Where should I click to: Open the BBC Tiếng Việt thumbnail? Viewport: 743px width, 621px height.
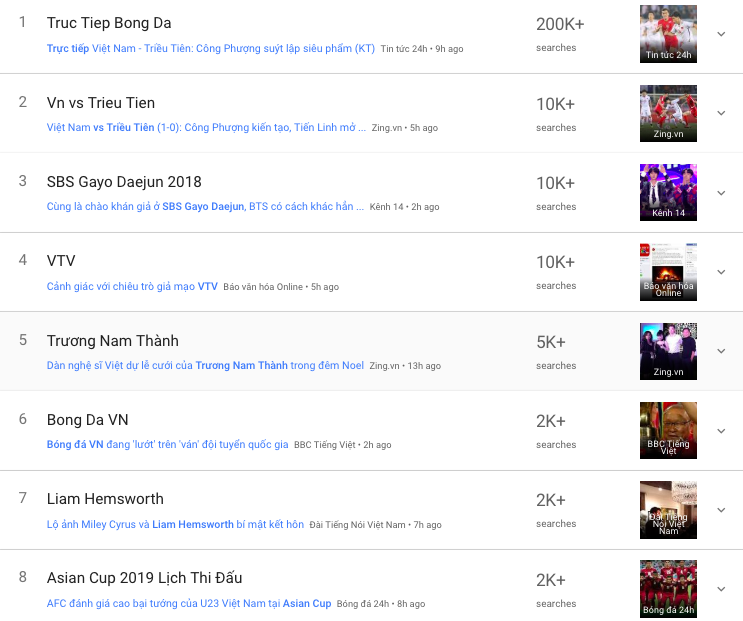pyautogui.click(x=668, y=430)
